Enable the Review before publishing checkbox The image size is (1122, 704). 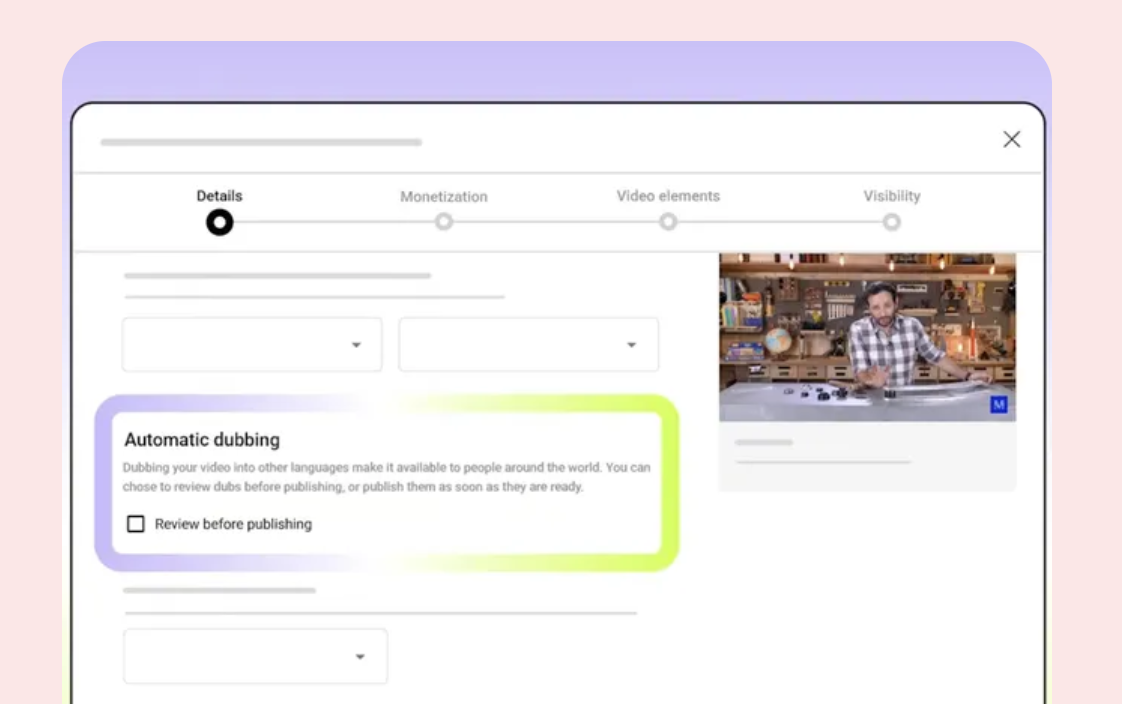[x=136, y=524]
